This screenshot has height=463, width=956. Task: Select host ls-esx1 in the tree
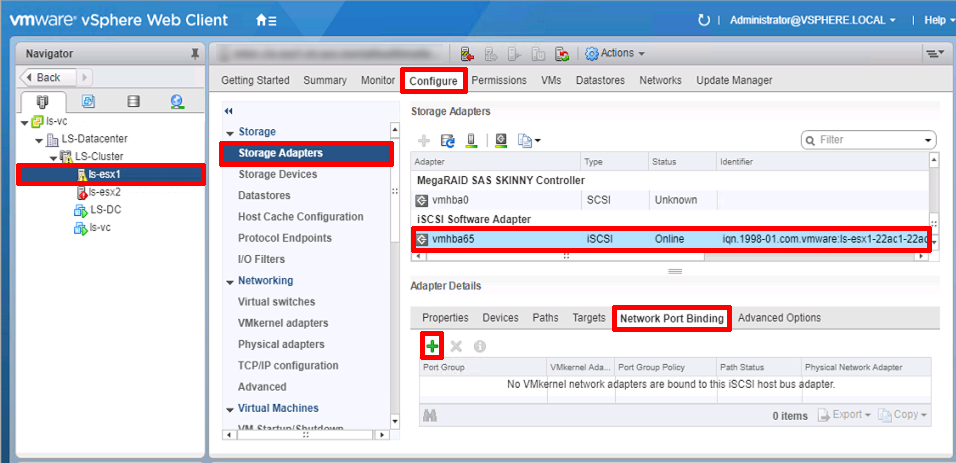[x=110, y=174]
